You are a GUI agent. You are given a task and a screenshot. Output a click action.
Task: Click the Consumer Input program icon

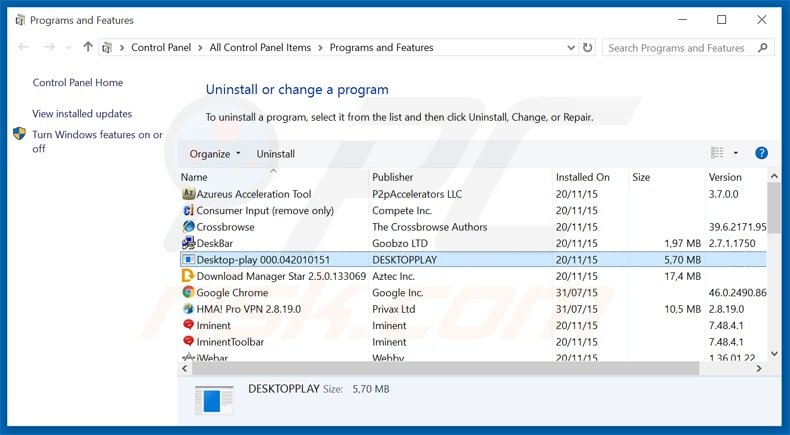(x=188, y=210)
